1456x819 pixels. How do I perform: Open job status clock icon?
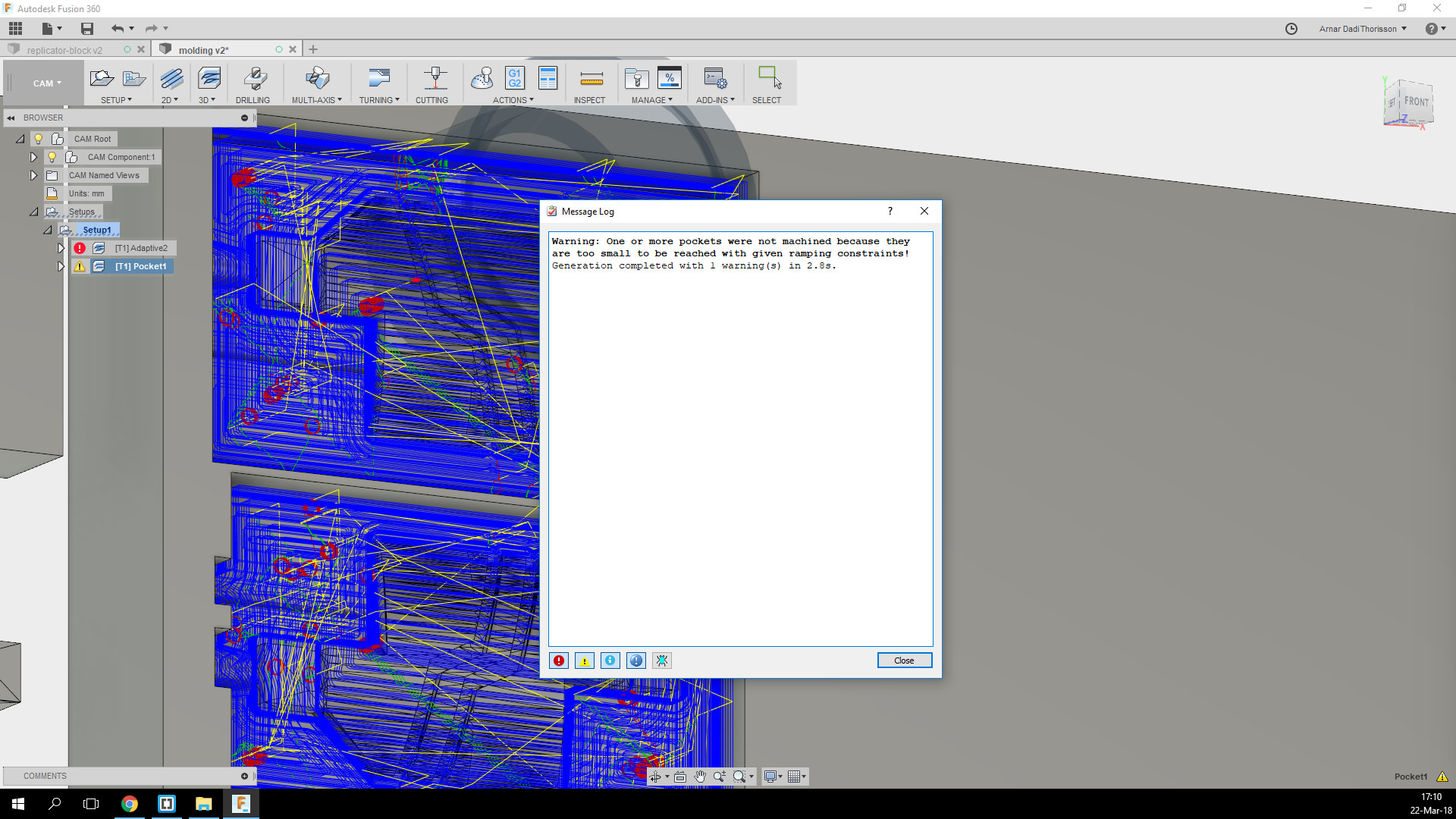[1291, 29]
